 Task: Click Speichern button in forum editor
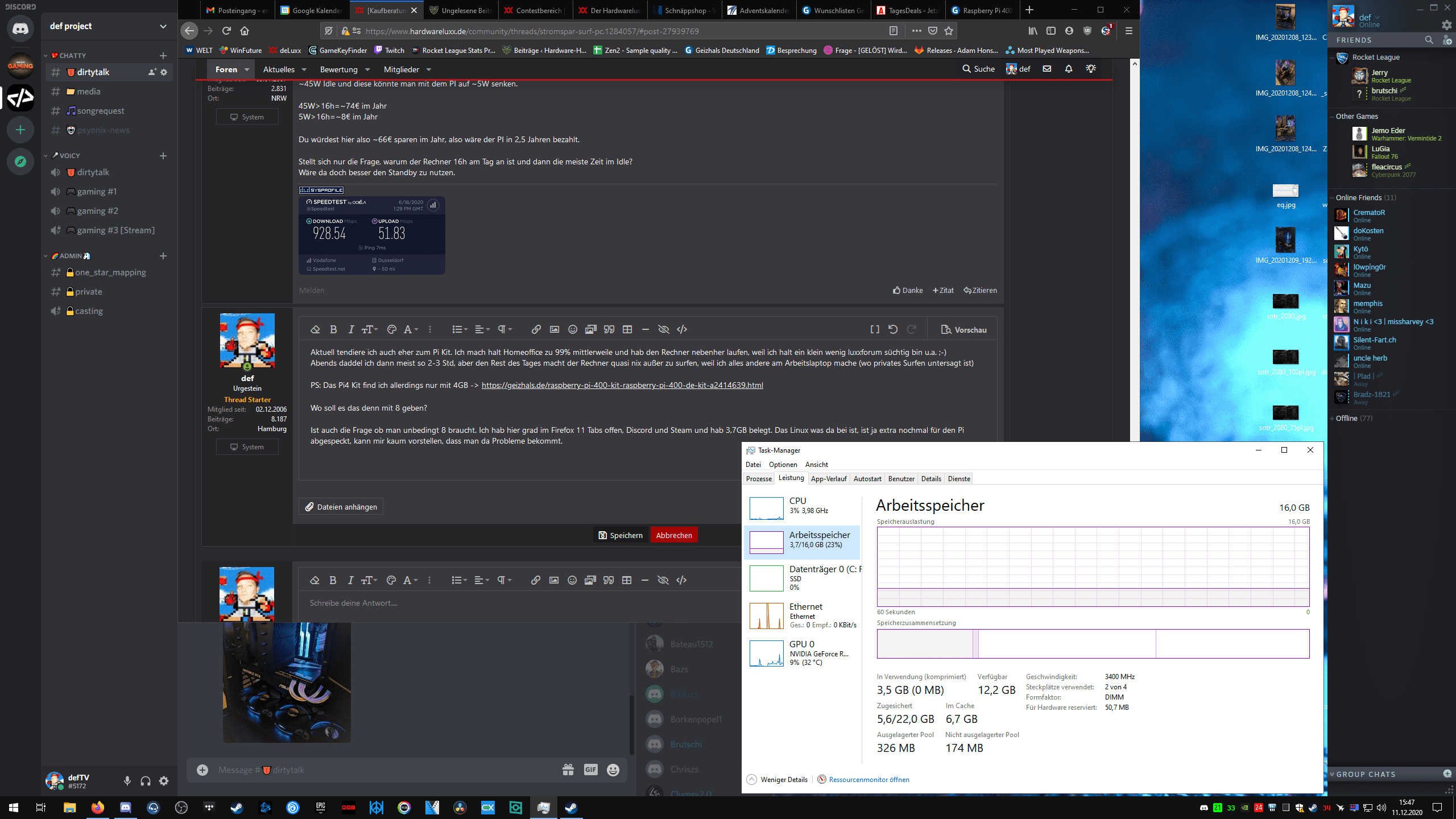[x=621, y=535]
